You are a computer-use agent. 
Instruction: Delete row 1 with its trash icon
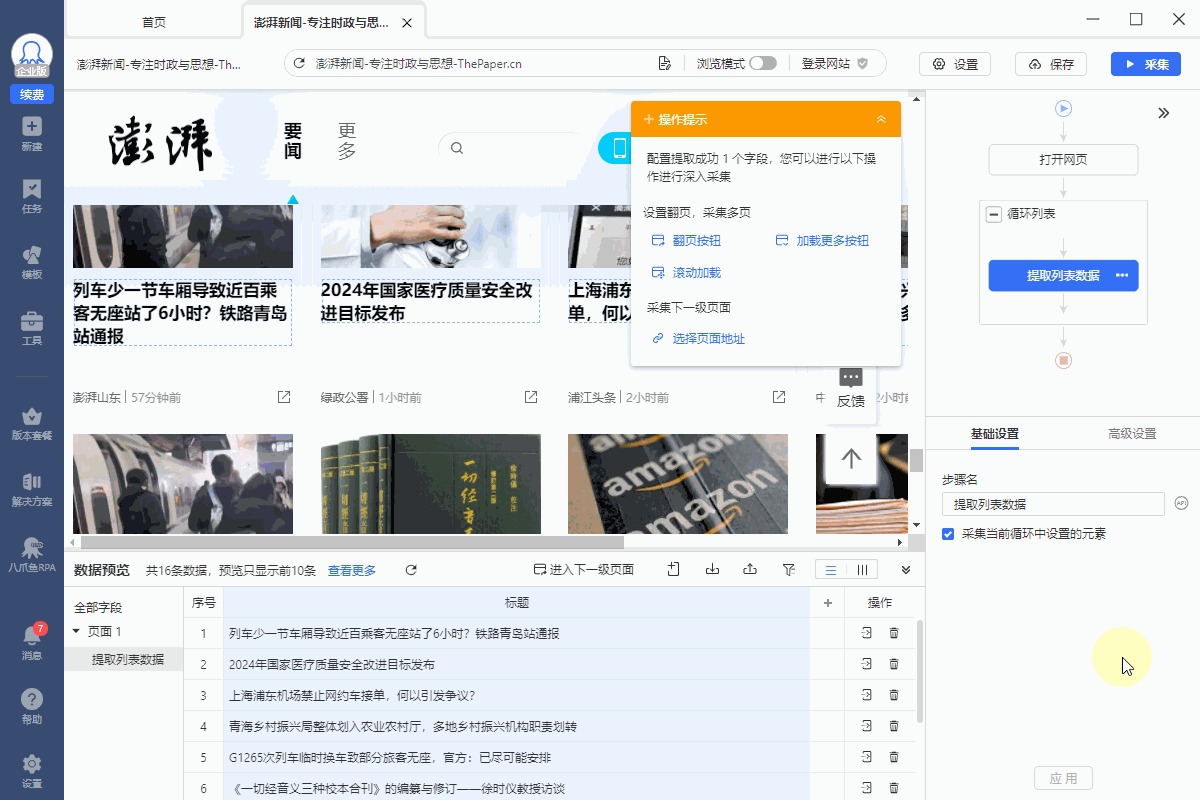894,633
